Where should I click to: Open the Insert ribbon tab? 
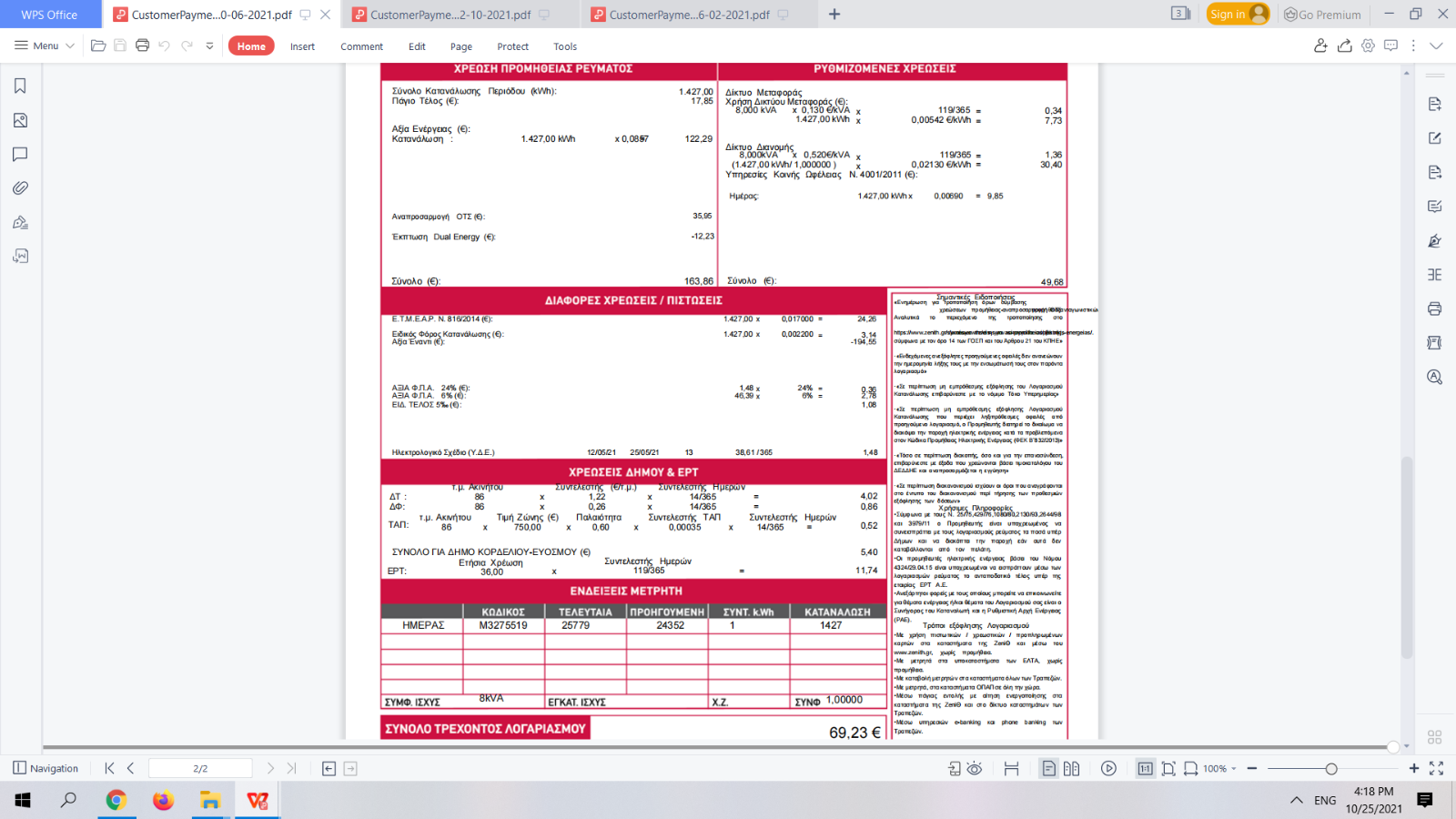point(302,46)
